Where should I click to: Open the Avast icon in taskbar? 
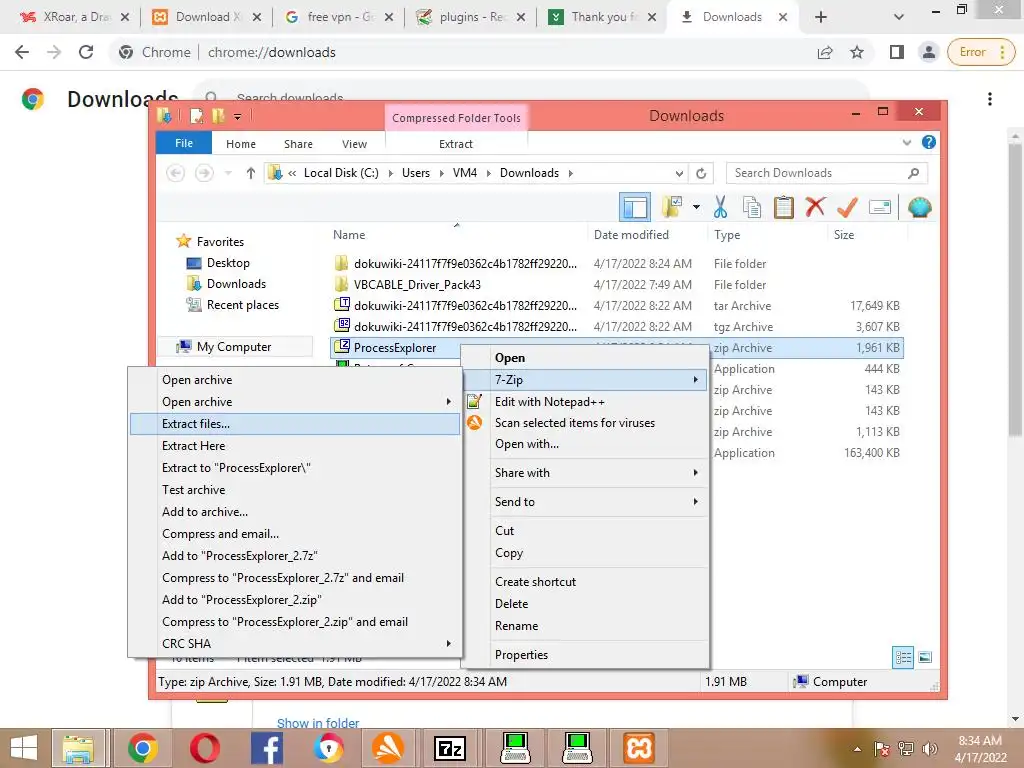388,748
